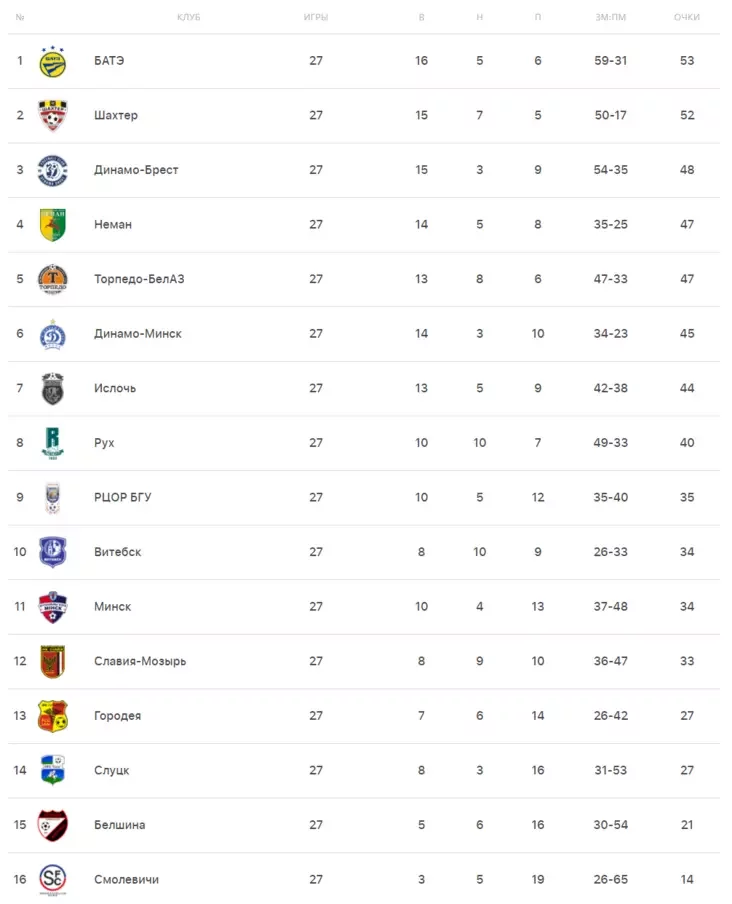Click the БАТЭ club logo

52,62
